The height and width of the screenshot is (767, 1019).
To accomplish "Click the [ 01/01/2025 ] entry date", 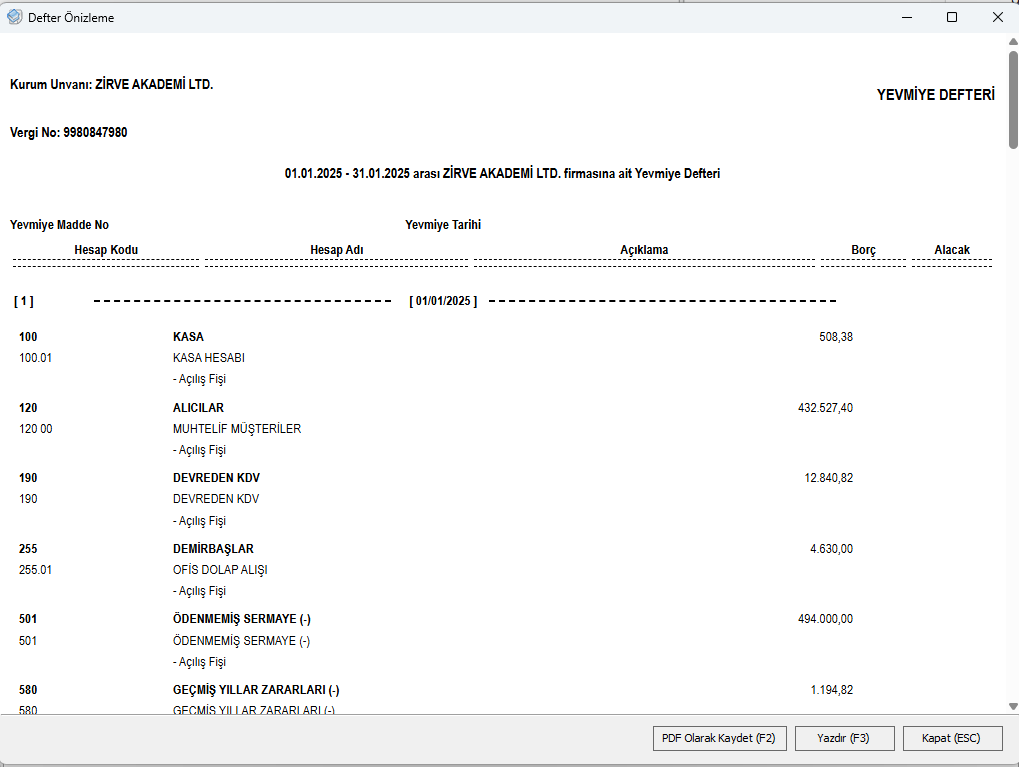I will click(443, 301).
